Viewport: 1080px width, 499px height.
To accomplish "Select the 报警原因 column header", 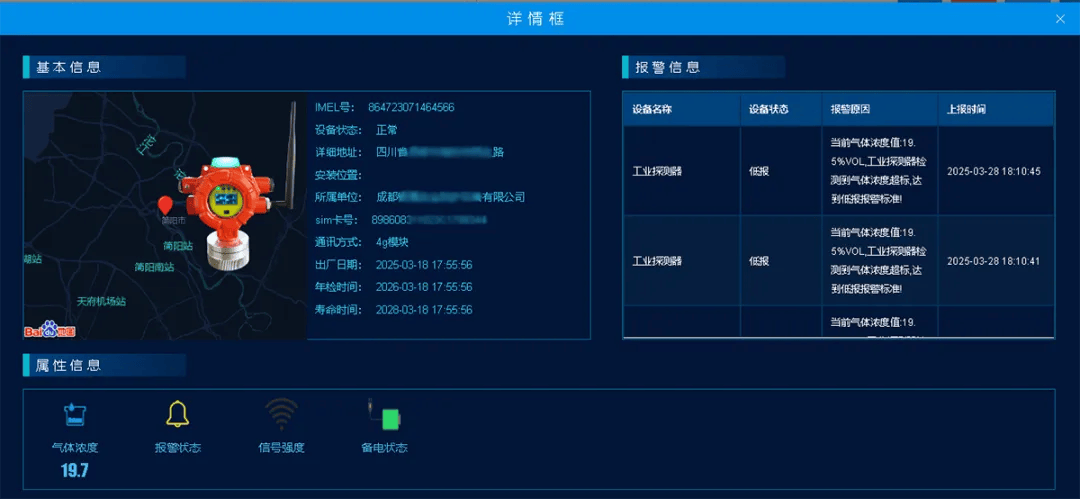I will [x=850, y=109].
